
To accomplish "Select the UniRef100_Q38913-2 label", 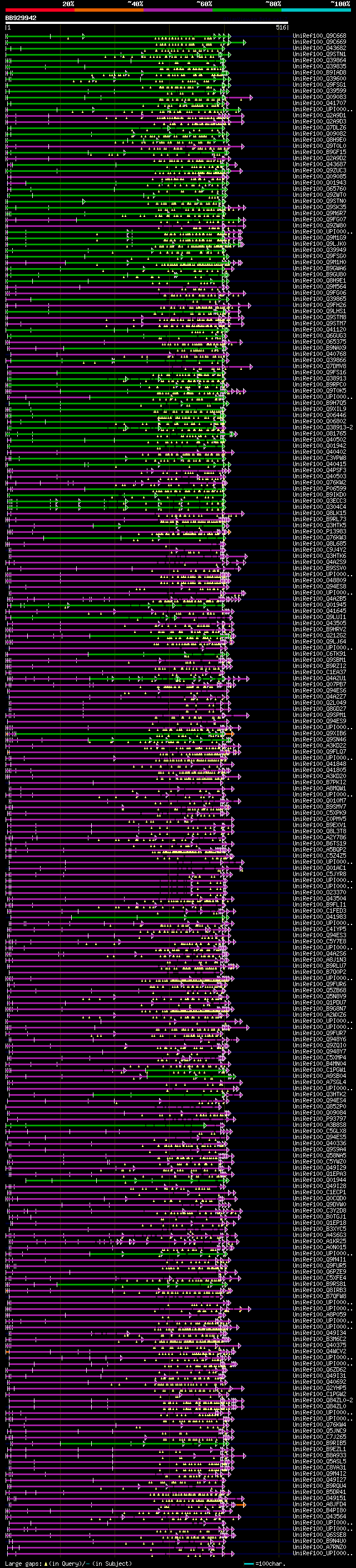I will pyautogui.click(x=323, y=428).
